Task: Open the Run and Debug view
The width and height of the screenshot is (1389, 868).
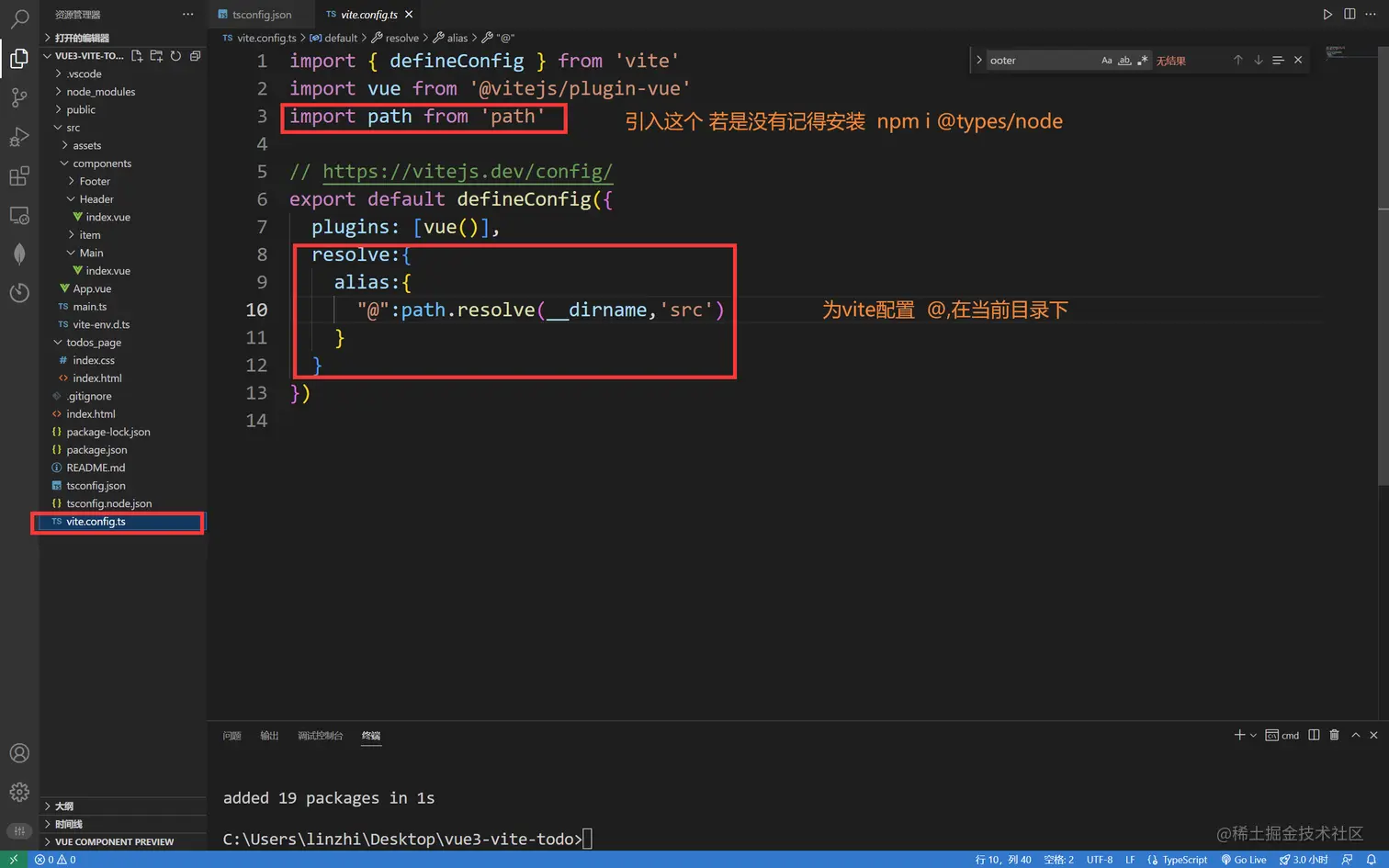Action: (19, 137)
